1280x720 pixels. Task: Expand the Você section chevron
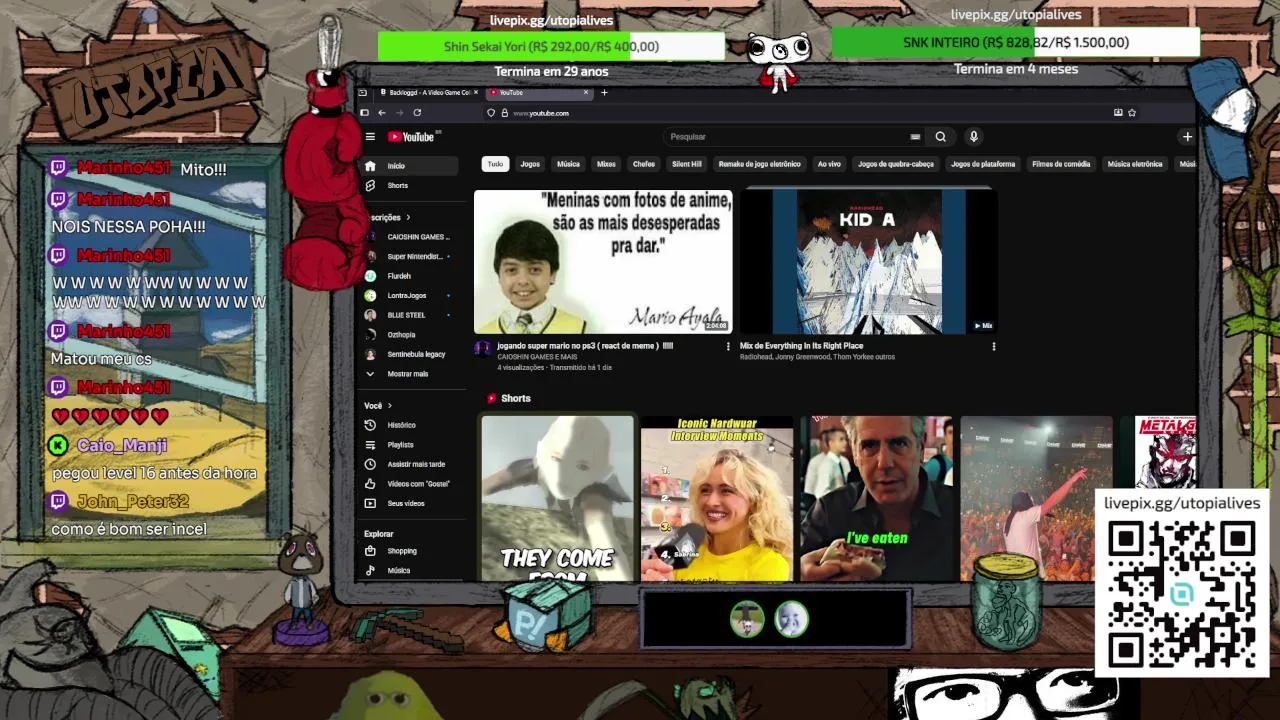(x=389, y=405)
